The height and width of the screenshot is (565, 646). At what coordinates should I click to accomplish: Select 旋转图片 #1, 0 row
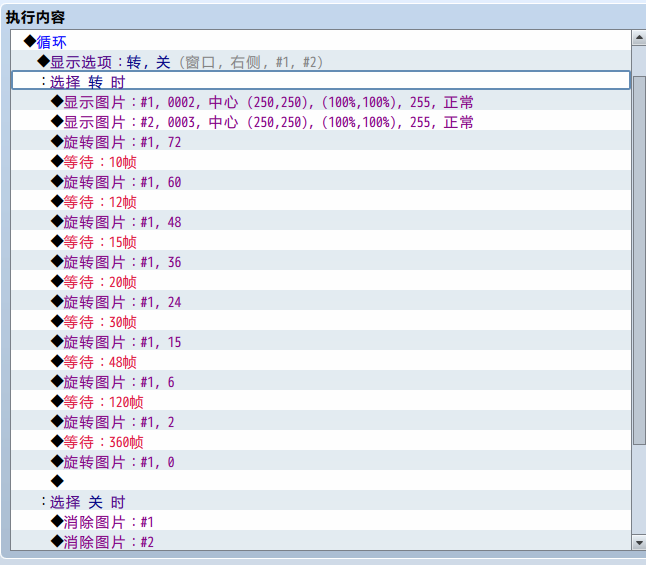point(321,461)
